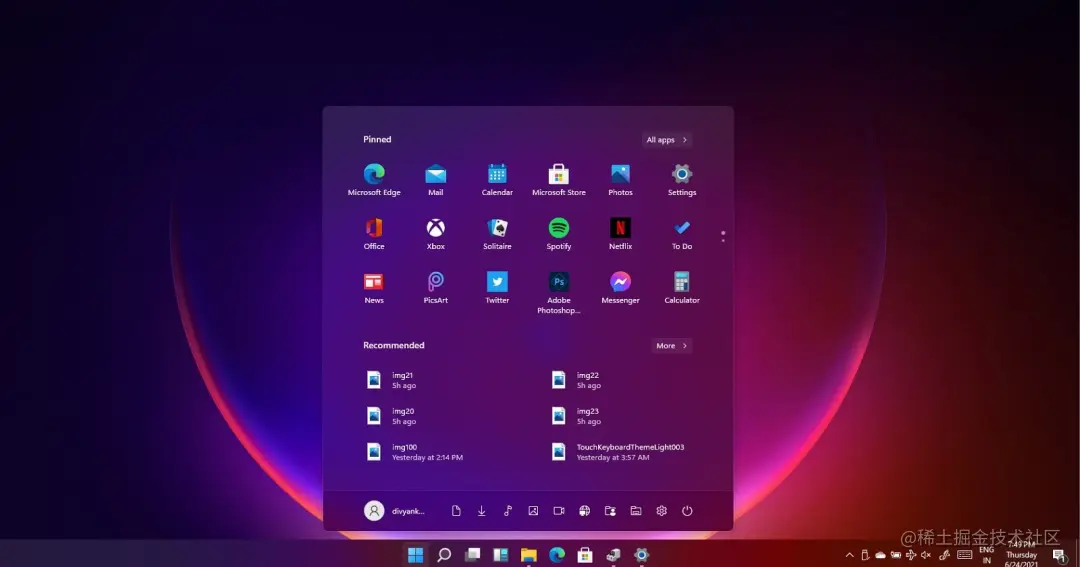Viewport: 1080px width, 567px height.
Task: Launch the pinned Photos app
Action: 620,180
